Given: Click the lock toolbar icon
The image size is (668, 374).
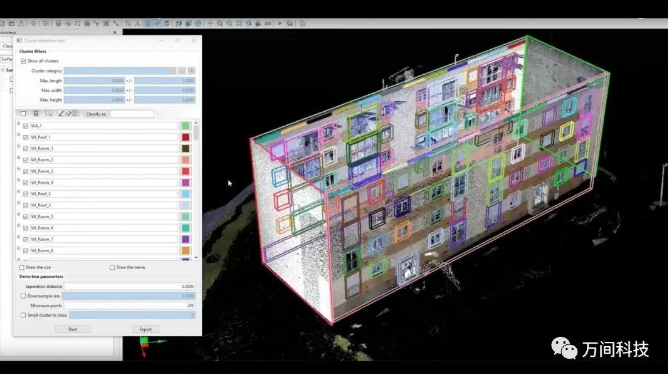Looking at the screenshot, I should [258, 23].
